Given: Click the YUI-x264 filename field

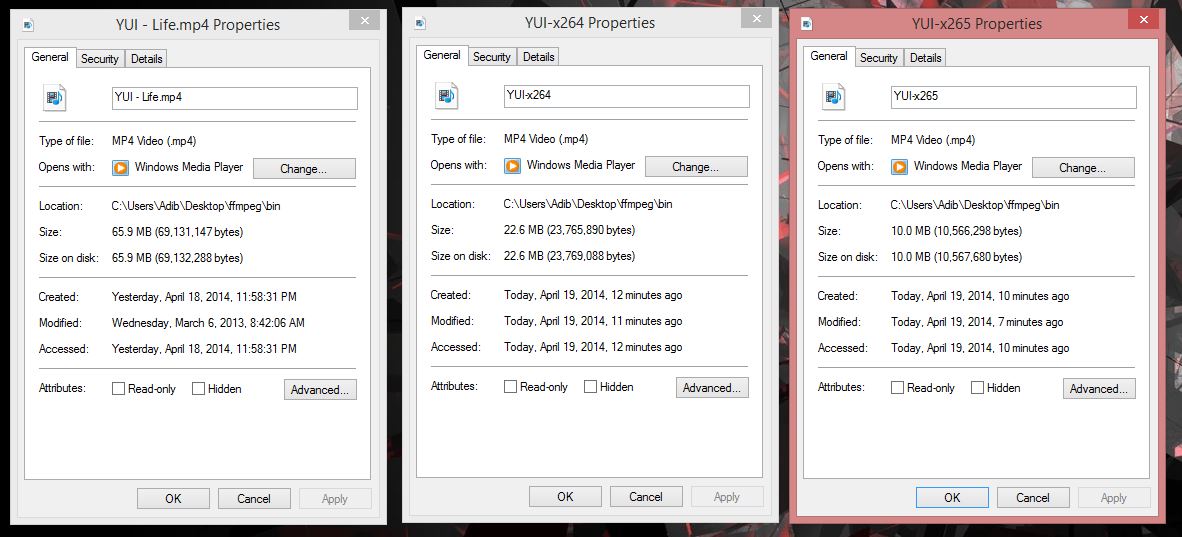Looking at the screenshot, I should (x=626, y=96).
